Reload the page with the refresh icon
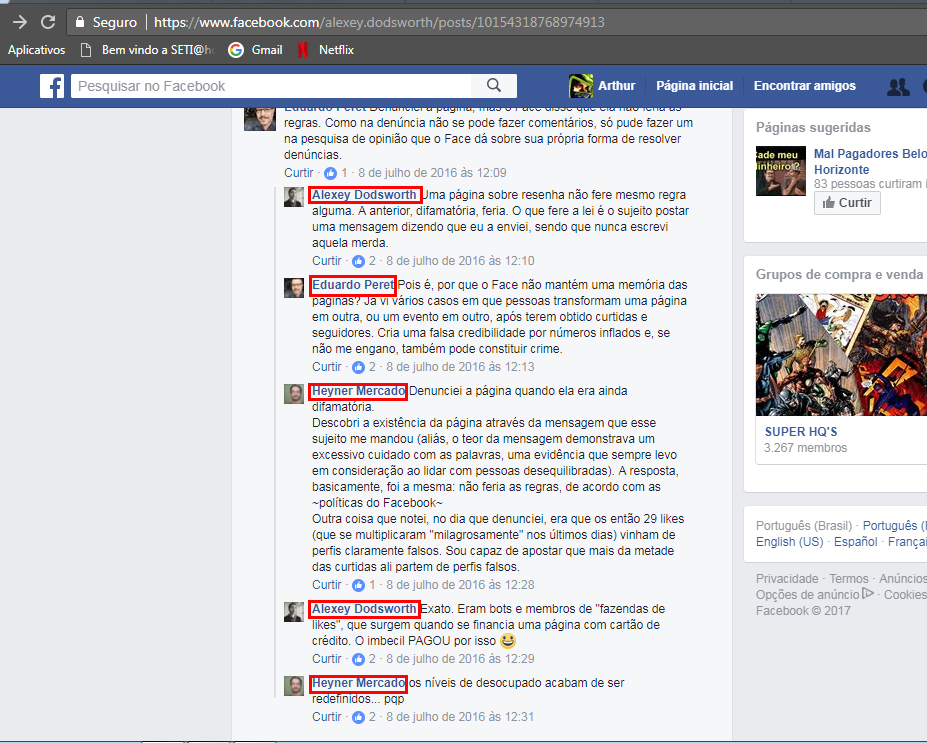Image resolution: width=927 pixels, height=743 pixels. (48, 22)
